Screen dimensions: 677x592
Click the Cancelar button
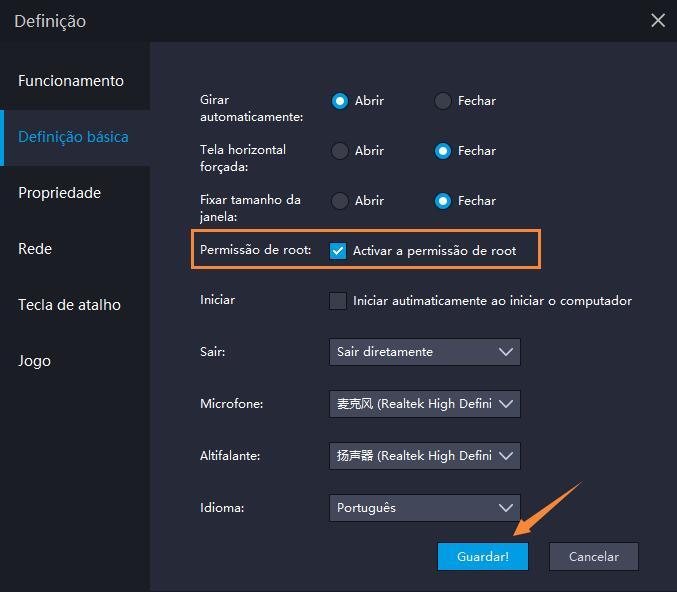(594, 557)
